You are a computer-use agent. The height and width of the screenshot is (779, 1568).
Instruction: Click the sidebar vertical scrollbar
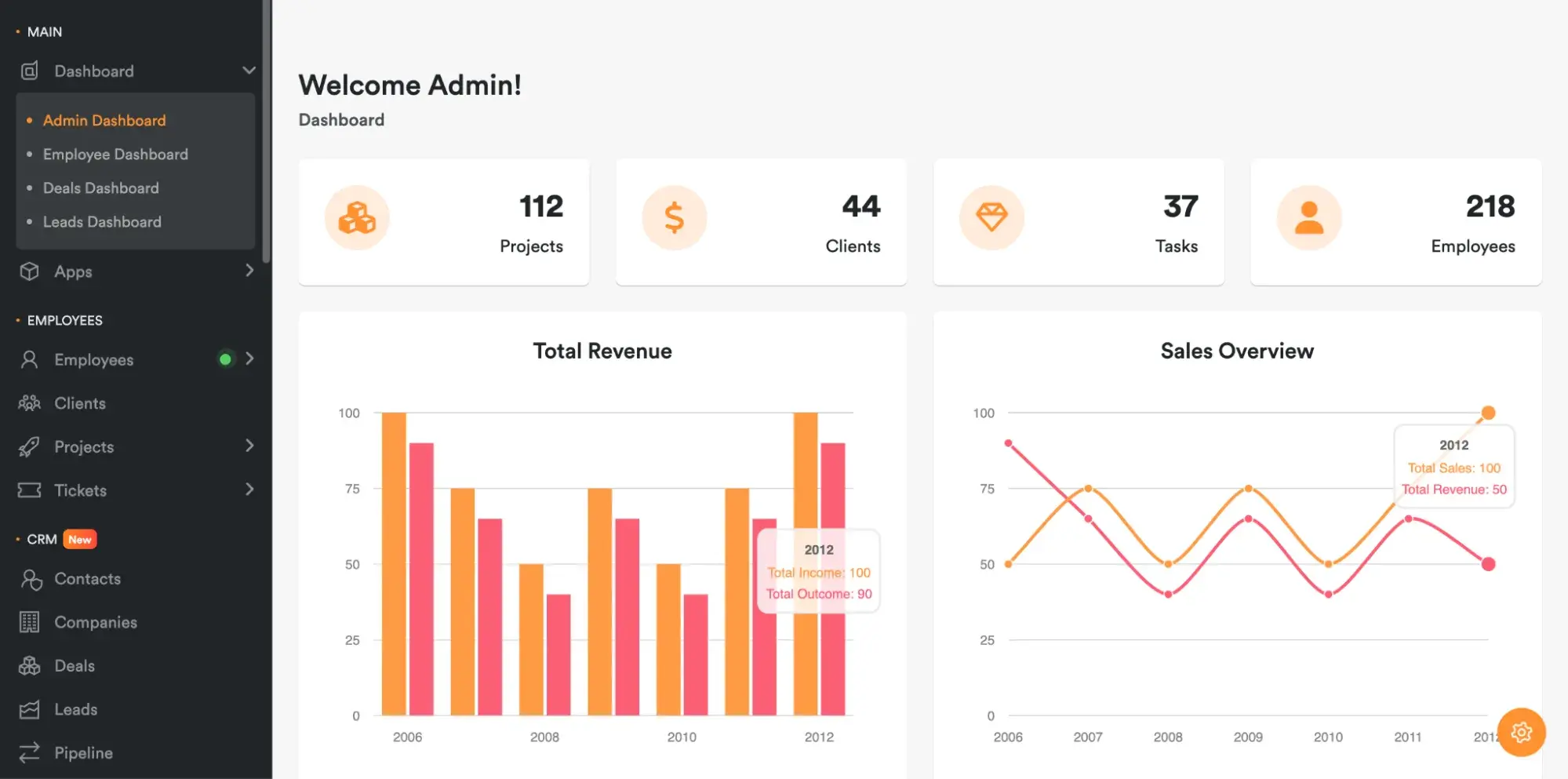click(x=267, y=133)
